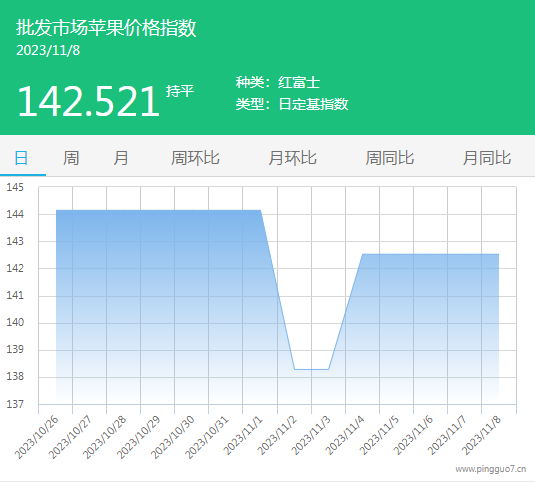Select the 日 daily tab
This screenshot has height=482, width=535.
21,158
